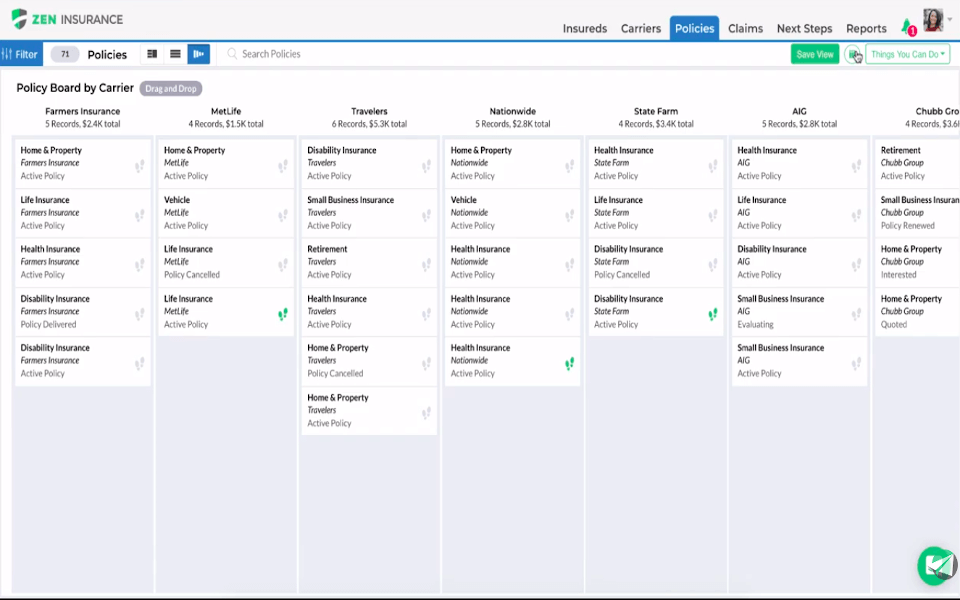Click footsteps icon on Farmers Life Insurance card
This screenshot has height=600, width=960.
coord(140,216)
